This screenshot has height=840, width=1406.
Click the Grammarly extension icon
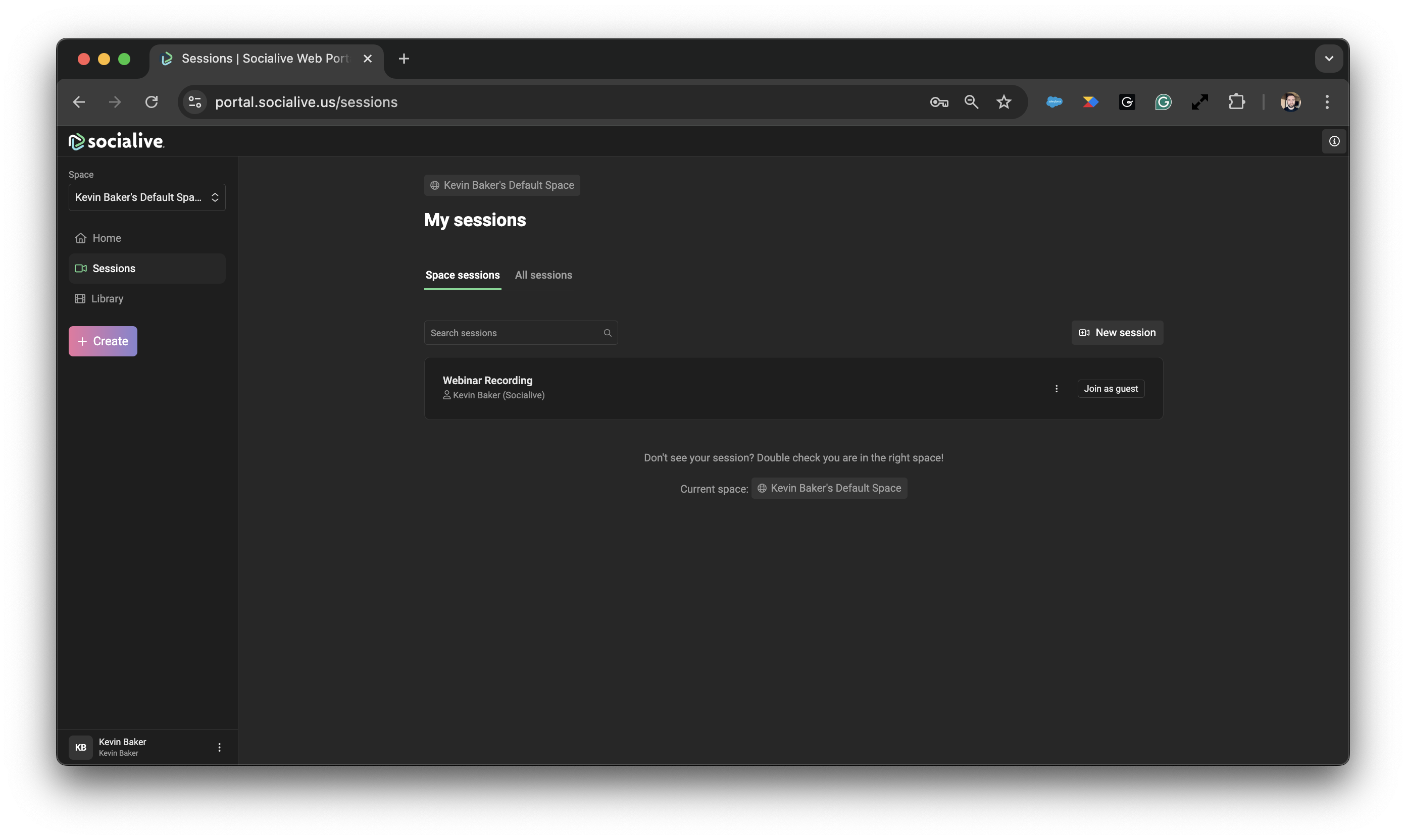point(1163,102)
